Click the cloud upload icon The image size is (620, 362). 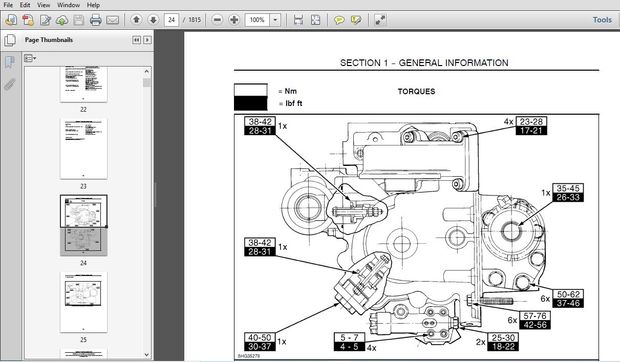[62, 20]
